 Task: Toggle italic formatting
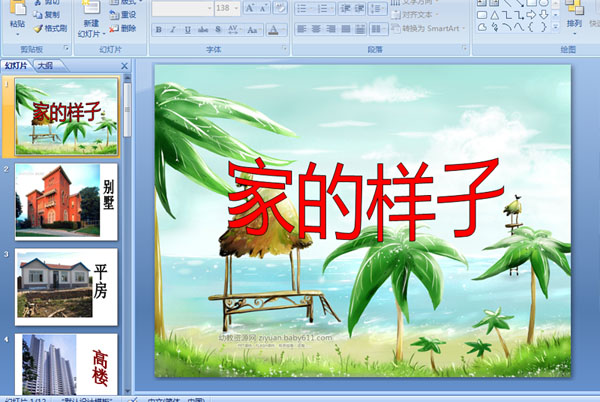(x=172, y=30)
